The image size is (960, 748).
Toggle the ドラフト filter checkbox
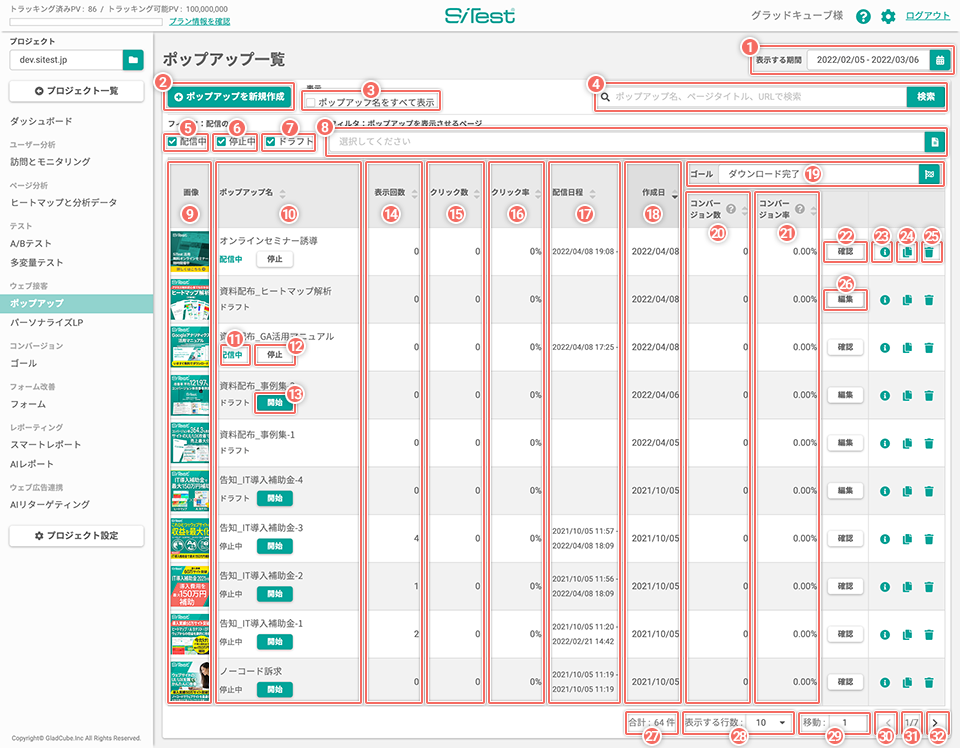271,141
